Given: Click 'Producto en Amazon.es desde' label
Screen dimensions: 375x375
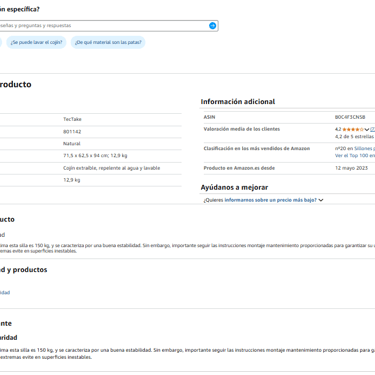Looking at the screenshot, I should [x=239, y=168].
